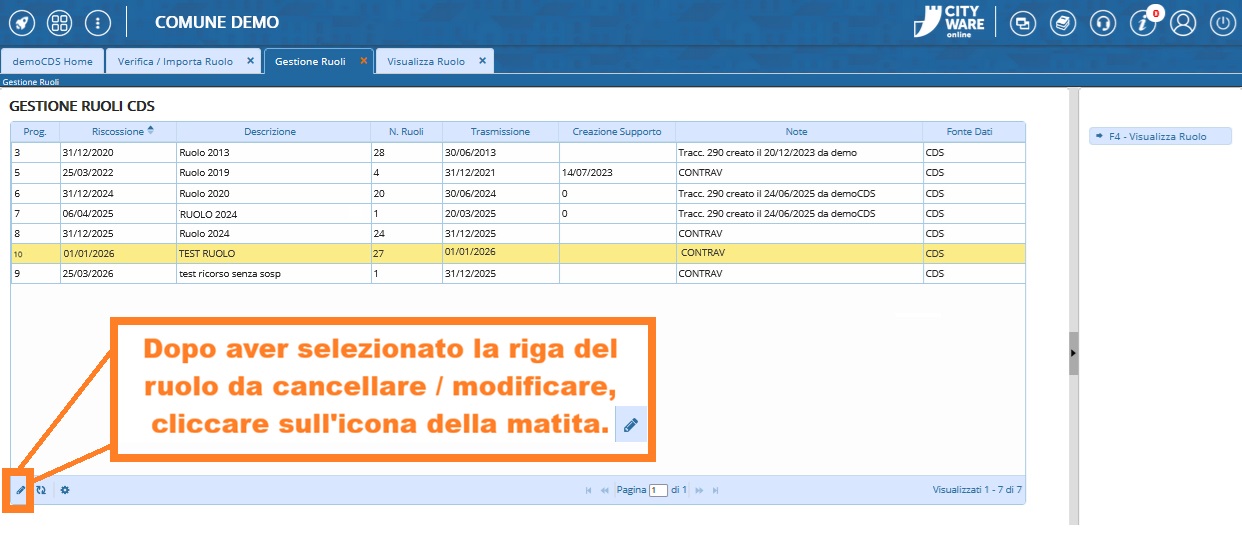Switch to the Visualizza Ruolo tab
Viewport: 1242px width, 544px height.
pyautogui.click(x=426, y=61)
